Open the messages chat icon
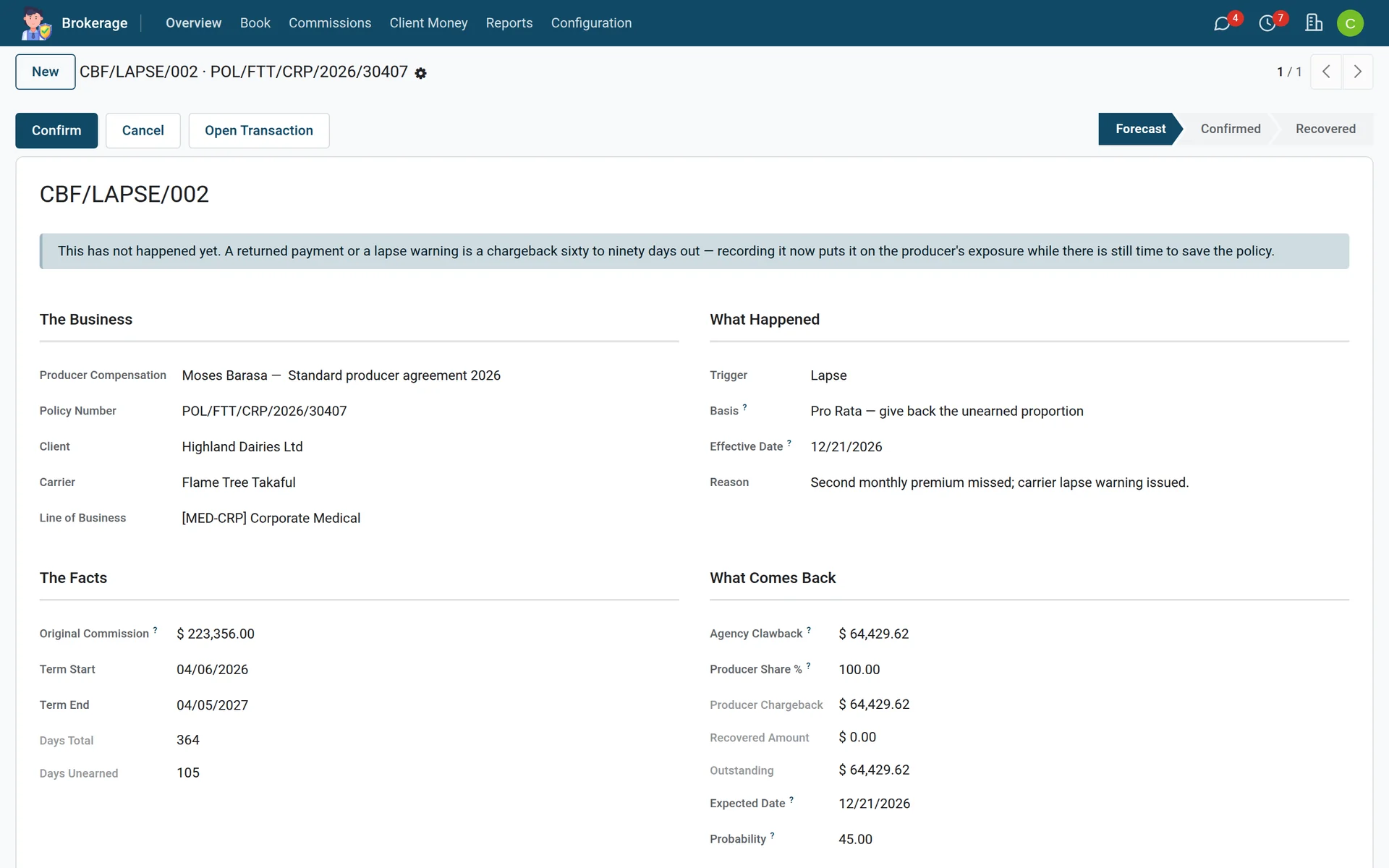The height and width of the screenshot is (868, 1389). [x=1222, y=23]
